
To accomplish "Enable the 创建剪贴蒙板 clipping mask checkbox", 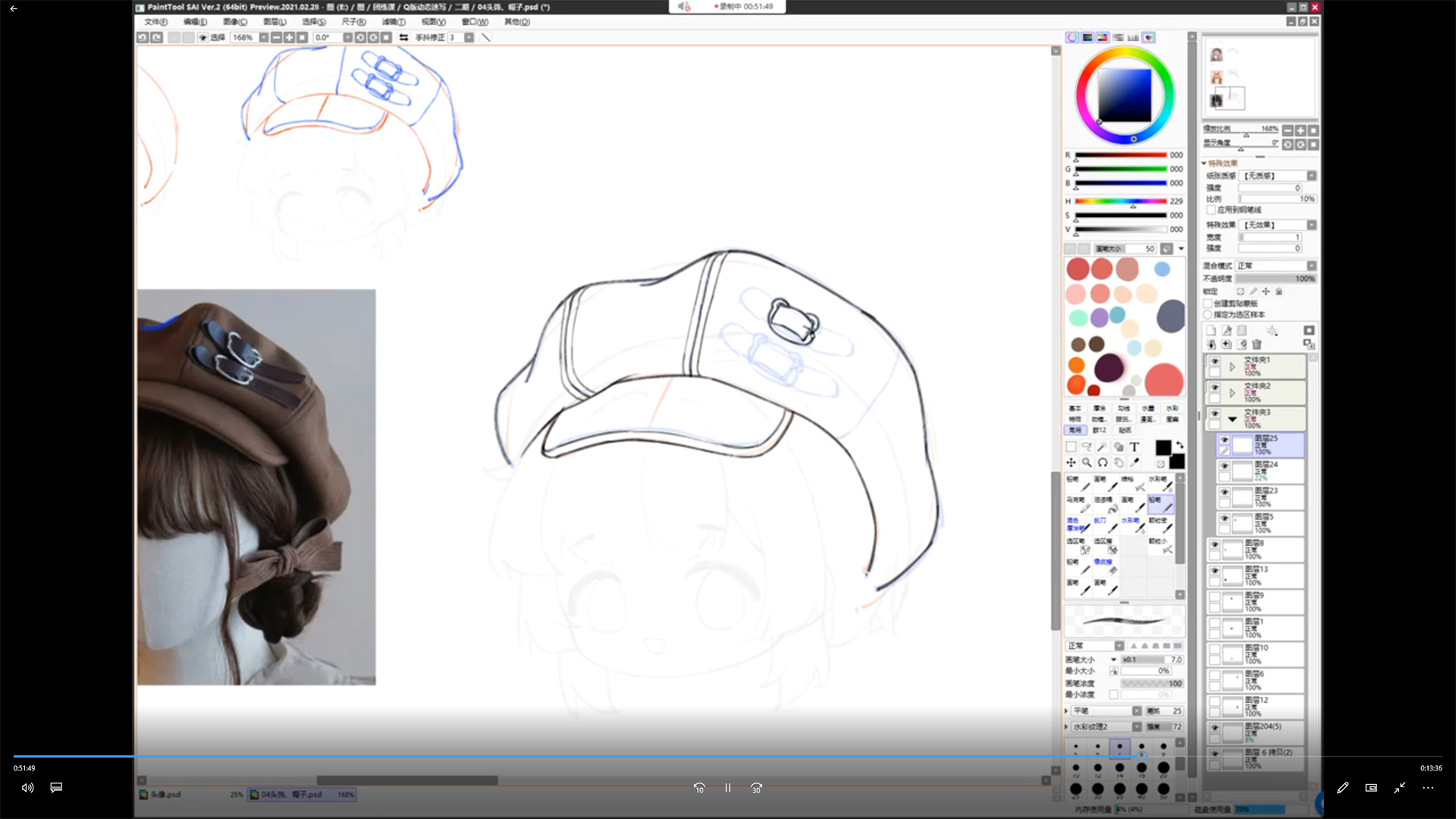I will pos(1208,303).
